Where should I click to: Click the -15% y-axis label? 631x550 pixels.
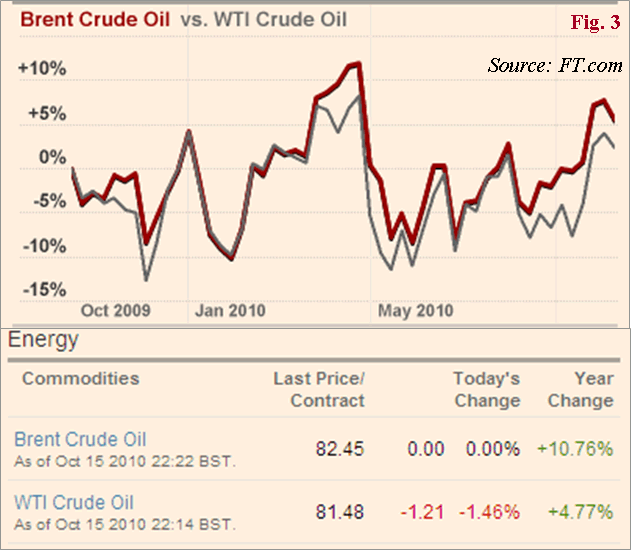click(42, 290)
